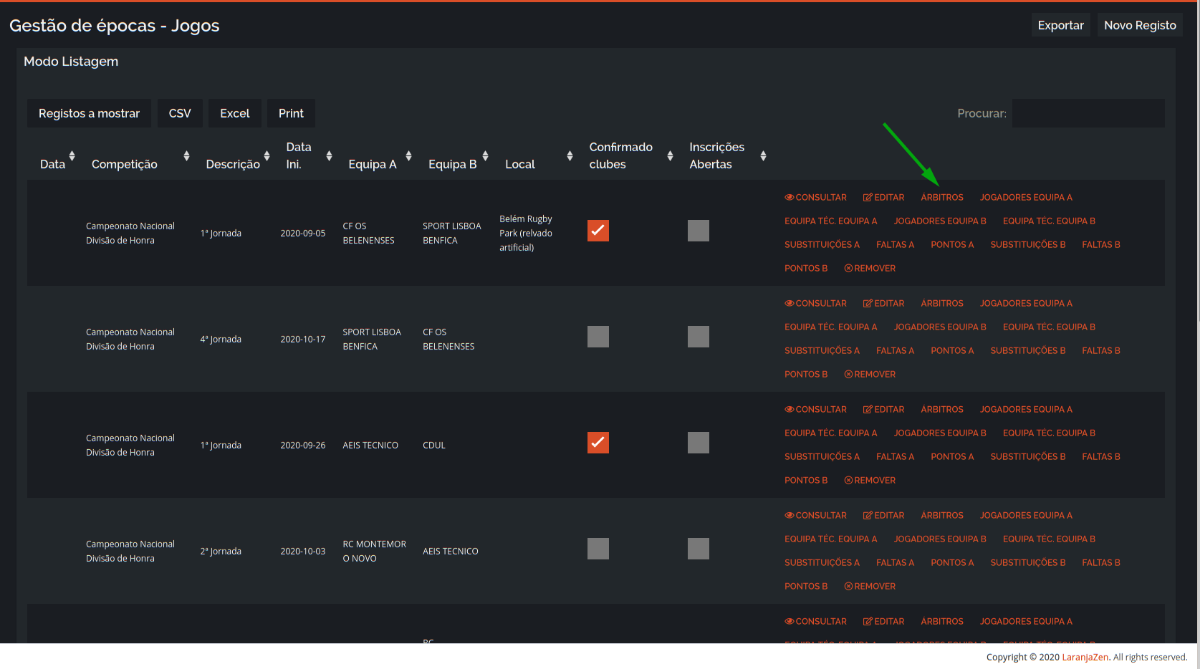Open Árbitros for Belenenses vs Benfica game
Screen dimensions: 1200x669
(942, 198)
